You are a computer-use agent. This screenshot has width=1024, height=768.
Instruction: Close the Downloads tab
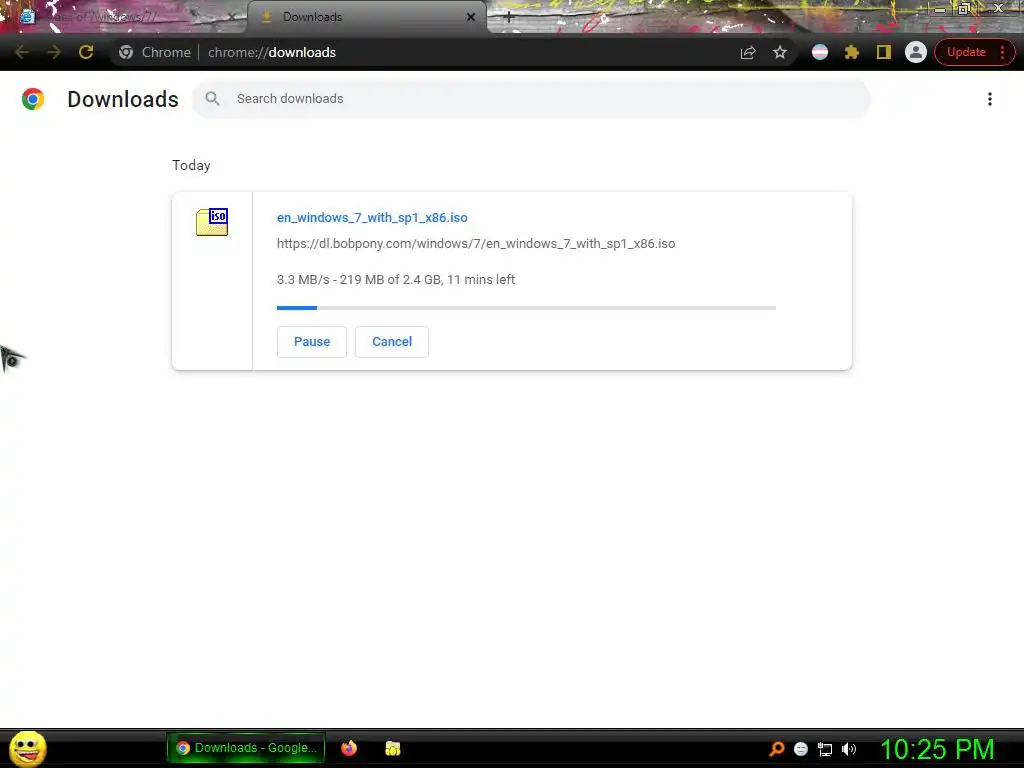coord(471,18)
